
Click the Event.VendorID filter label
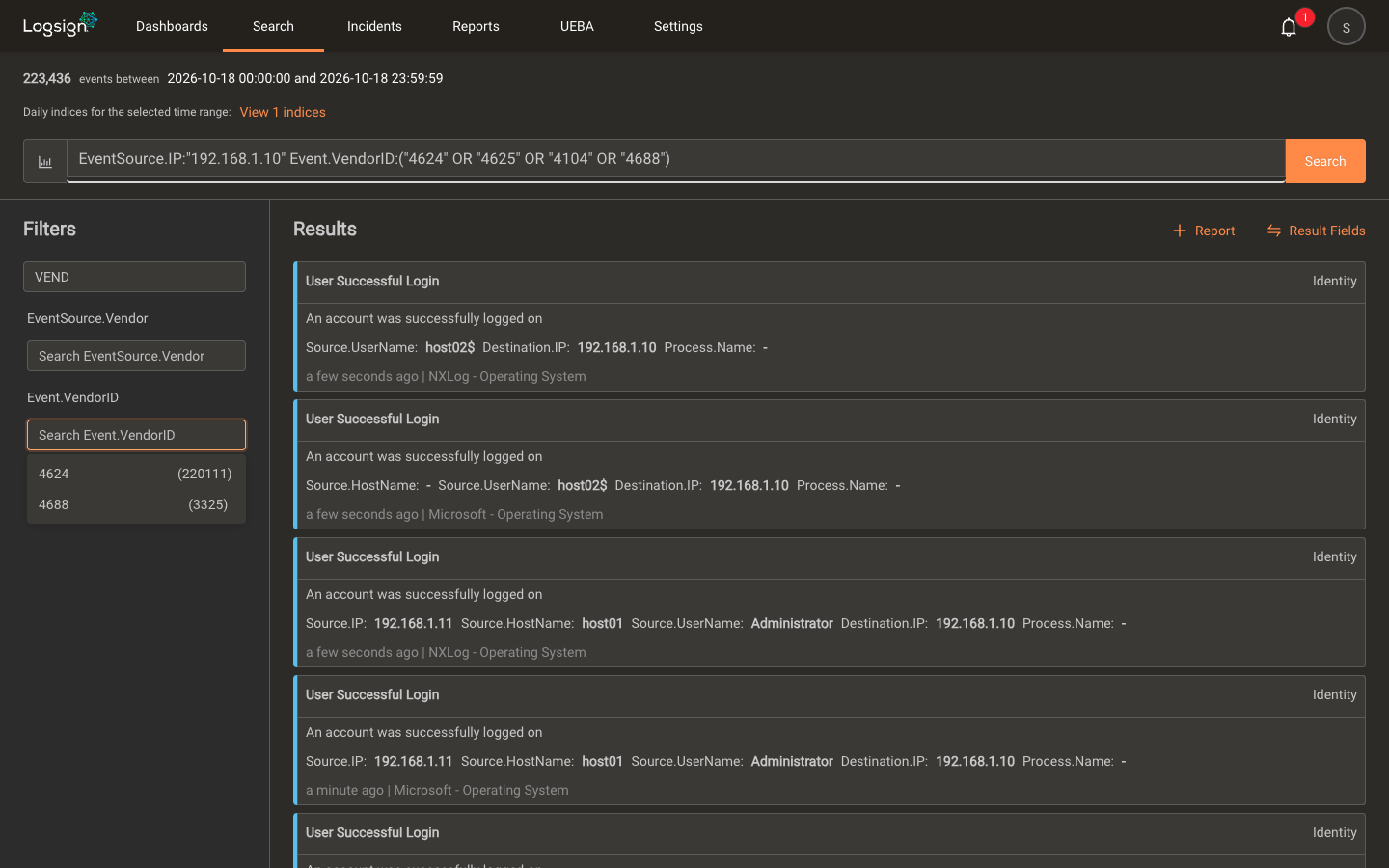72,397
